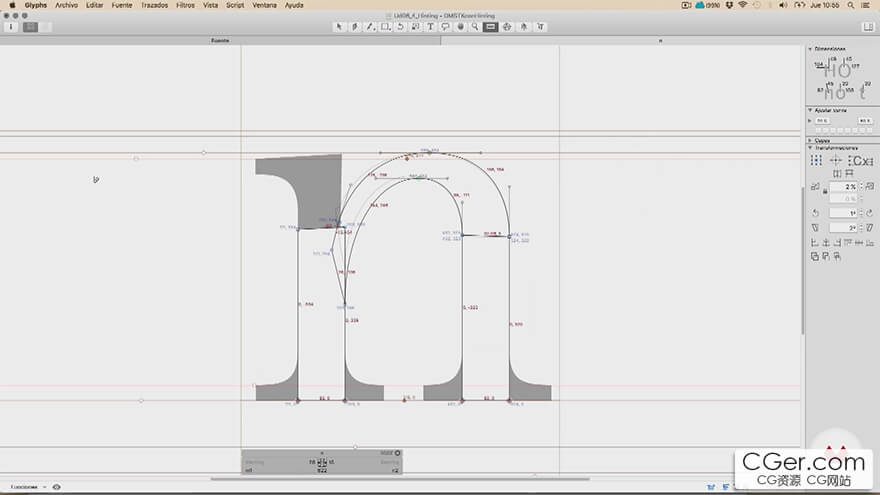The height and width of the screenshot is (495, 880).
Task: Click the slant left icon
Action: (815, 228)
